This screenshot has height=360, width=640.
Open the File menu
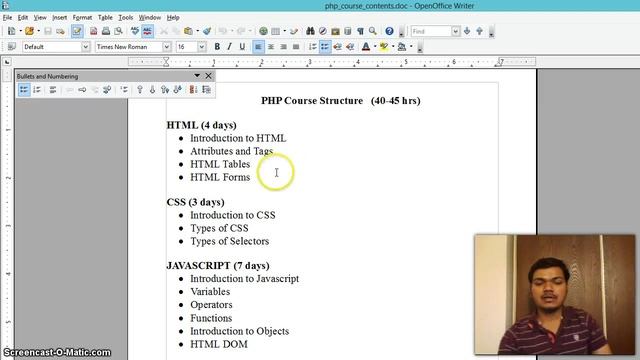tap(7, 18)
